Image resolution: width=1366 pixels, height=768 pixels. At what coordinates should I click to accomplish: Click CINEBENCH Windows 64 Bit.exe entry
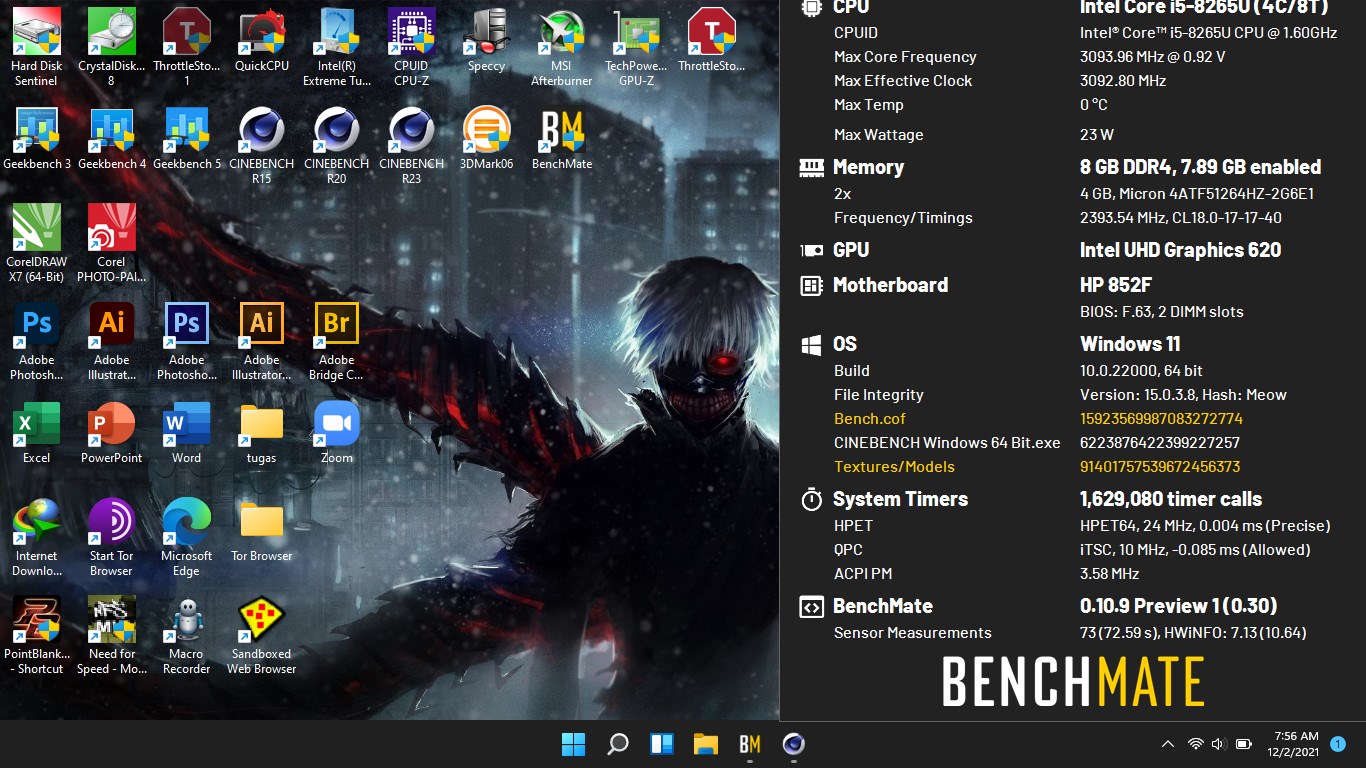[947, 443]
